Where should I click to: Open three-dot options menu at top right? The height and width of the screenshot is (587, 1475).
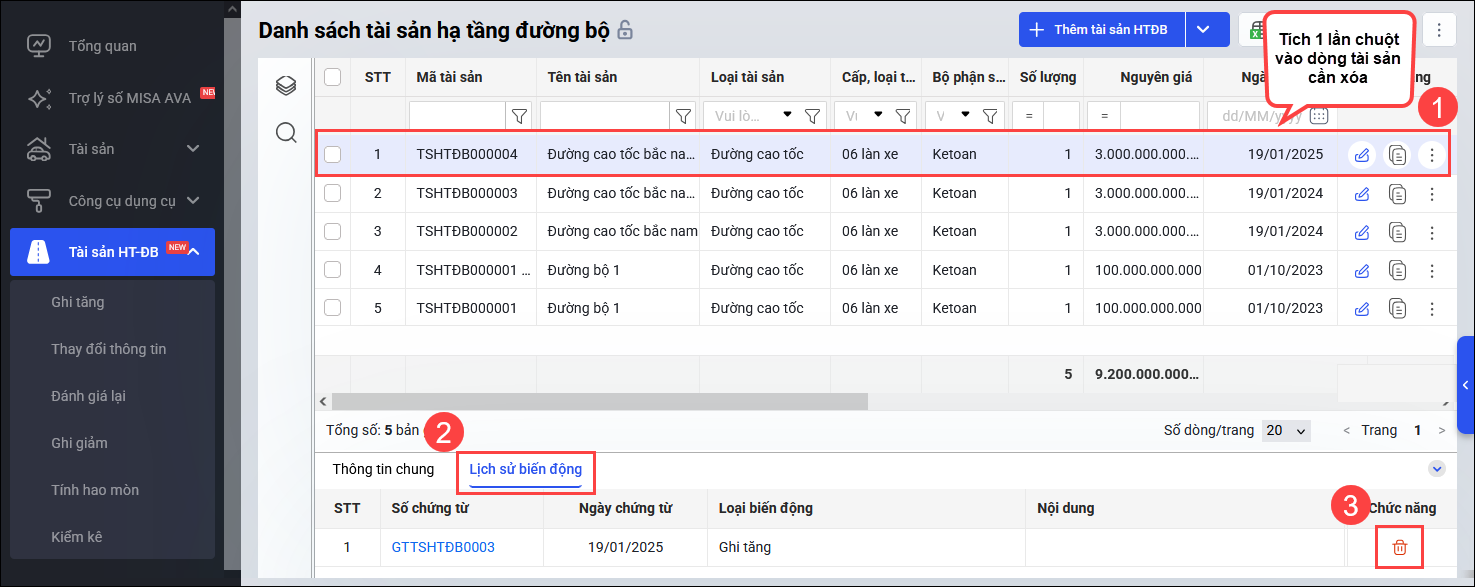(1439, 30)
